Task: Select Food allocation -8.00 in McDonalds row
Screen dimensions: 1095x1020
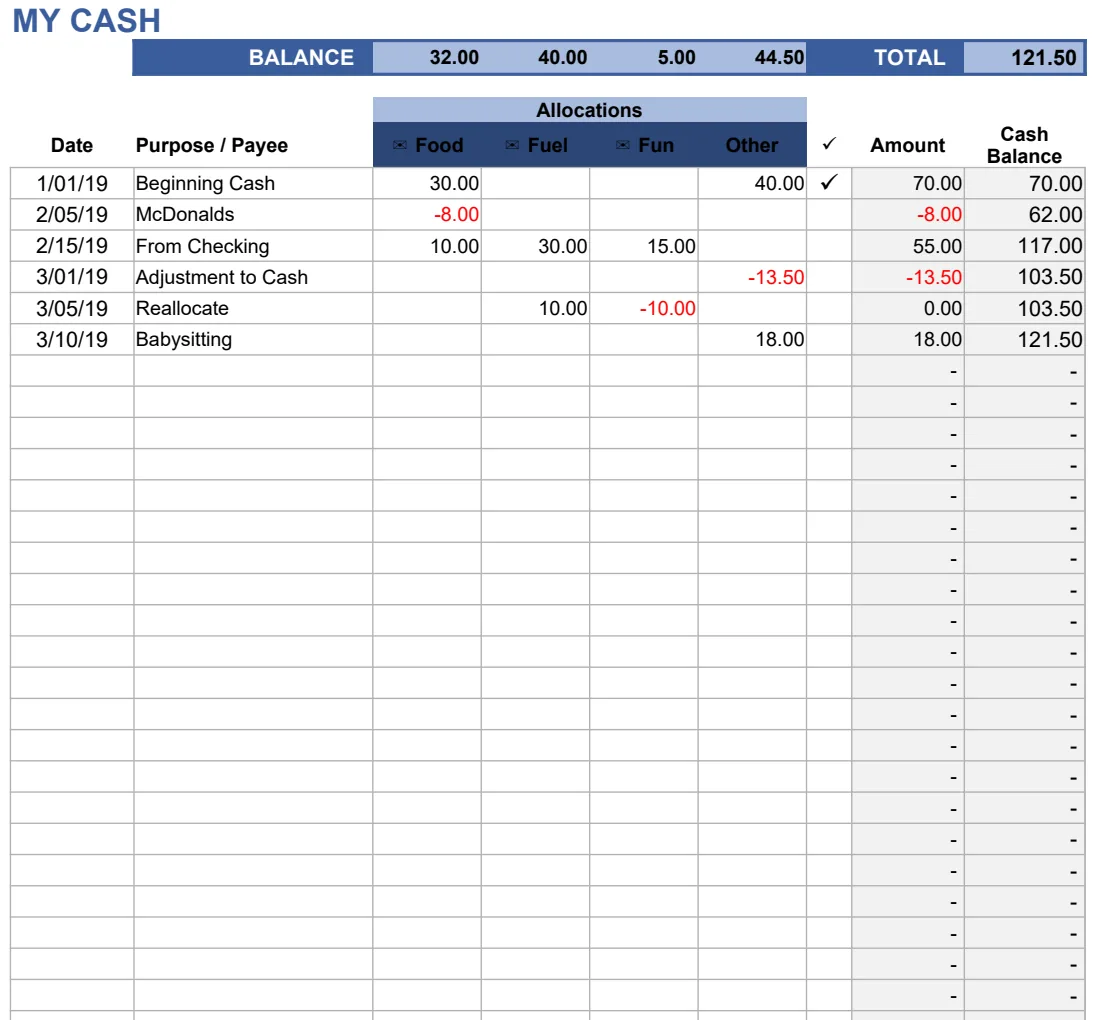Action: [x=427, y=214]
